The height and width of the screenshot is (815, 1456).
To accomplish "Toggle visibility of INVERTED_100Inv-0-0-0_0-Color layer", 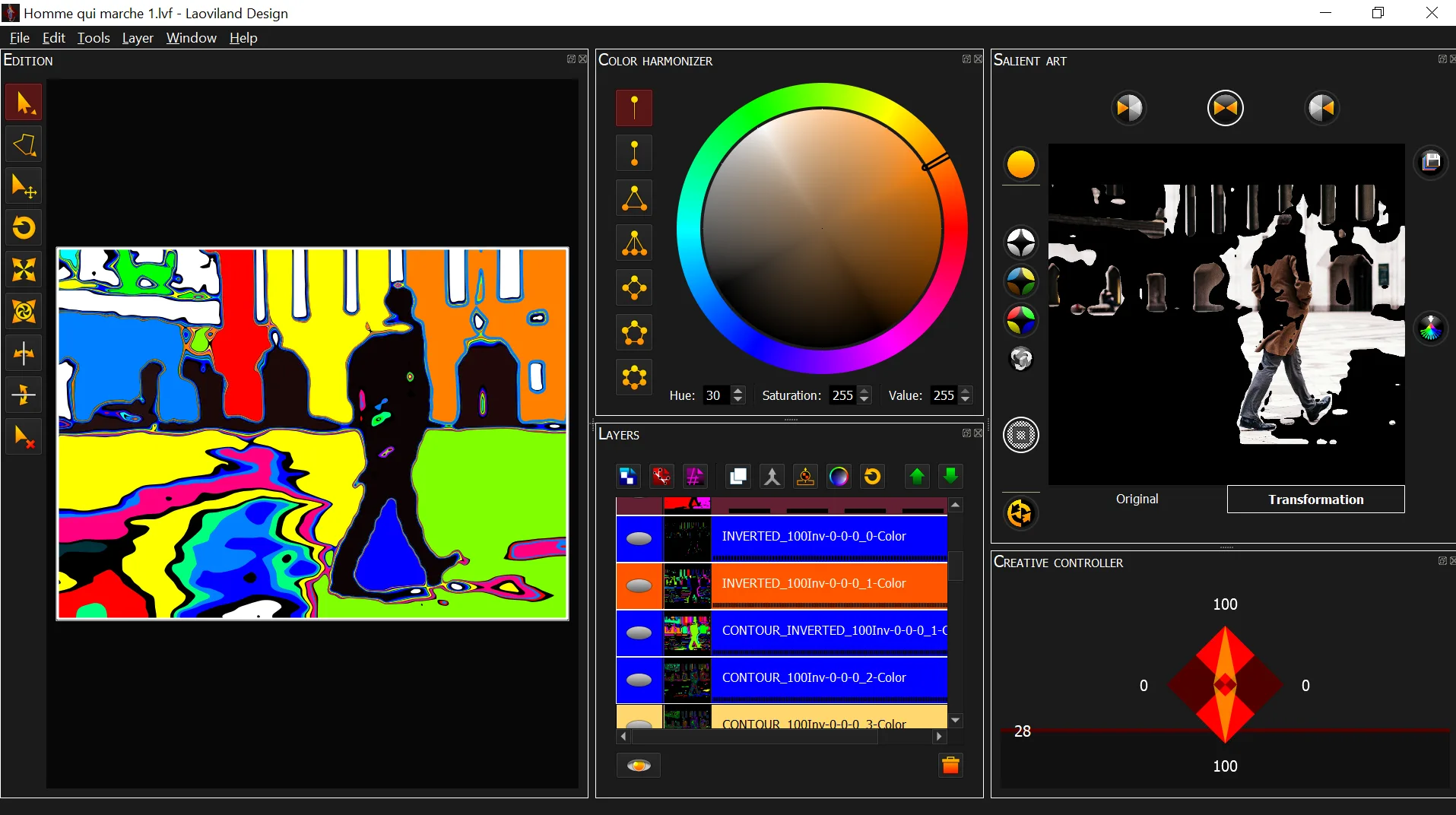I will click(639, 538).
